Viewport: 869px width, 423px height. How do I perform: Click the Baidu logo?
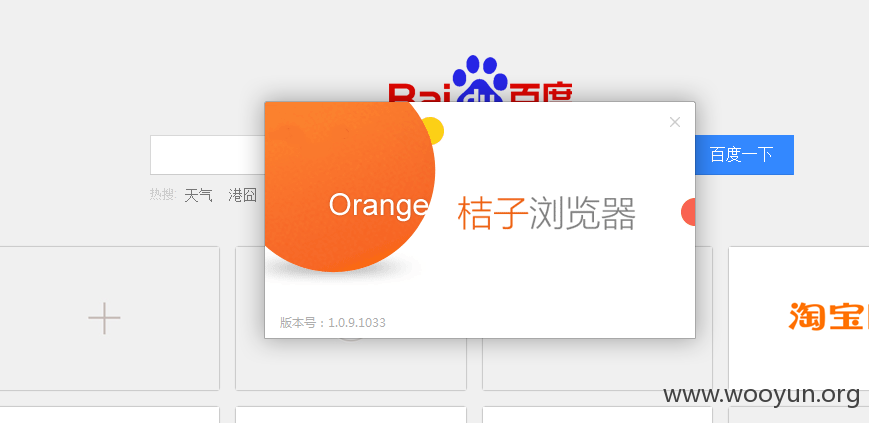[x=480, y=78]
